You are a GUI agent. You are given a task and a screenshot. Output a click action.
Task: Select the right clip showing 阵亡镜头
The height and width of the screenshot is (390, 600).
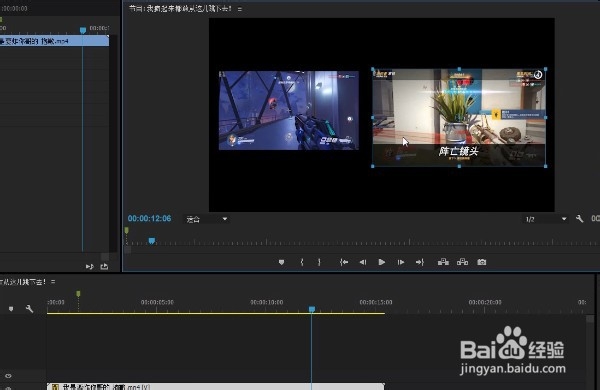459,117
